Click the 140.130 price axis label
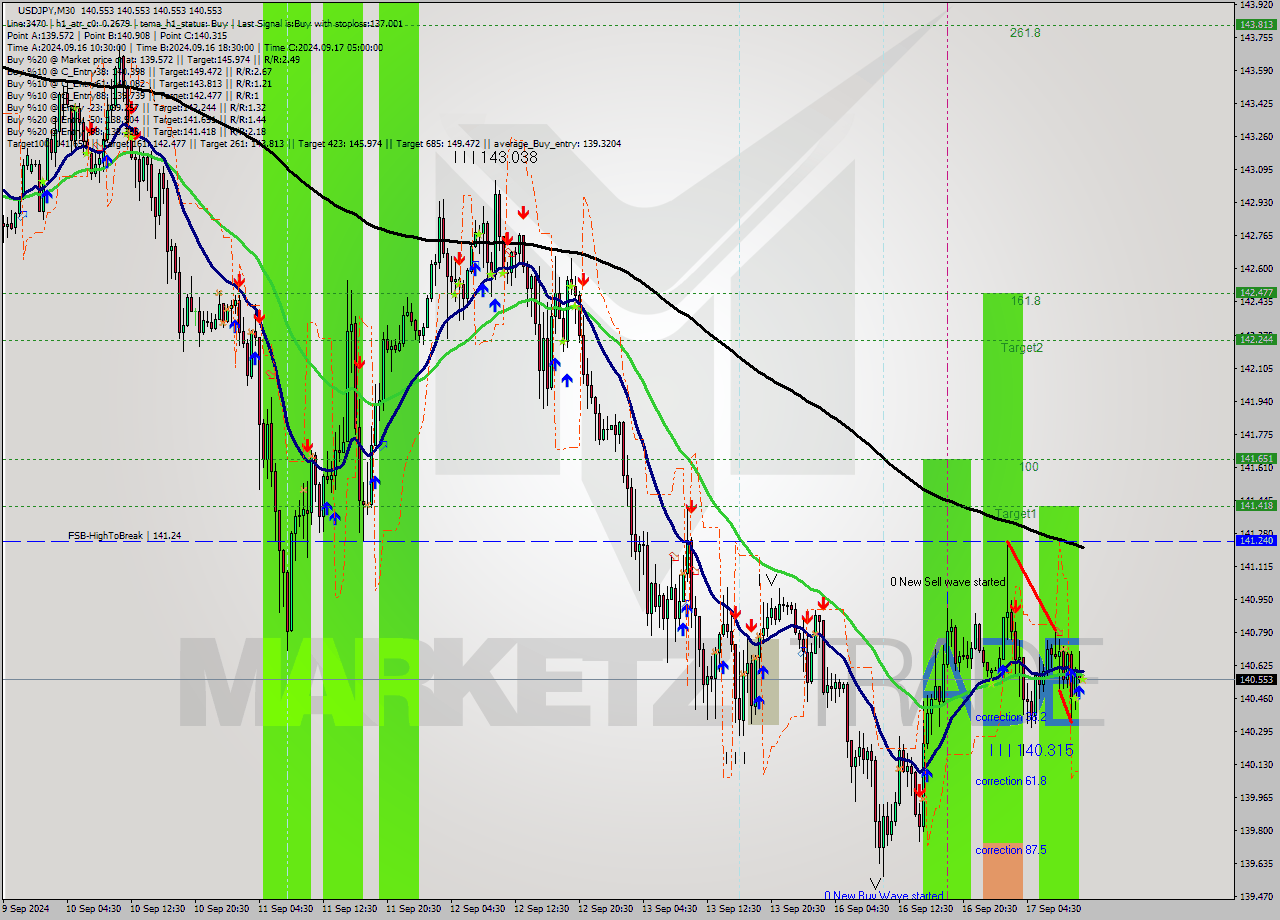The width and height of the screenshot is (1280, 920). click(x=1256, y=764)
